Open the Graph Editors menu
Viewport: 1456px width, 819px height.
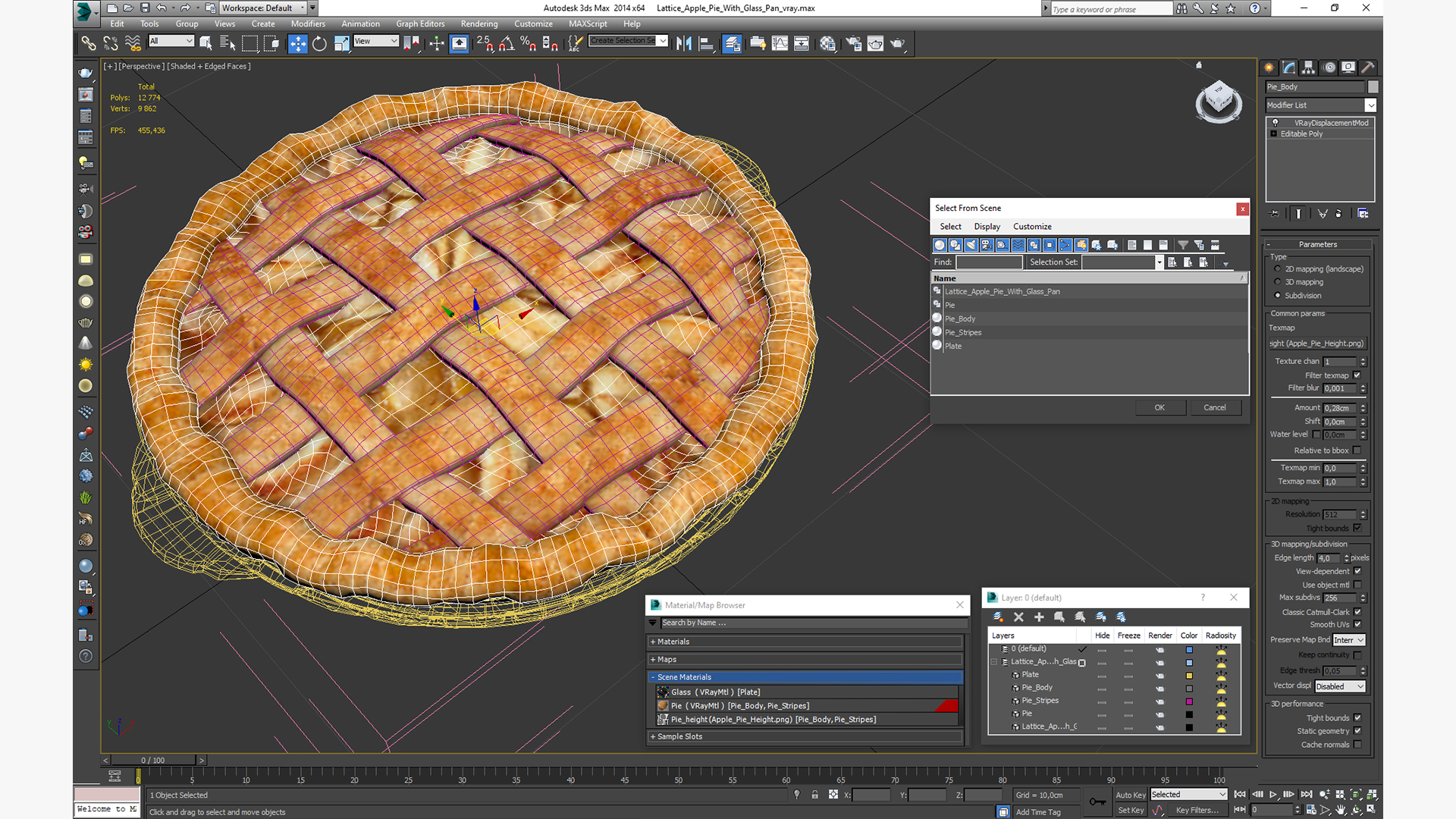click(x=420, y=24)
